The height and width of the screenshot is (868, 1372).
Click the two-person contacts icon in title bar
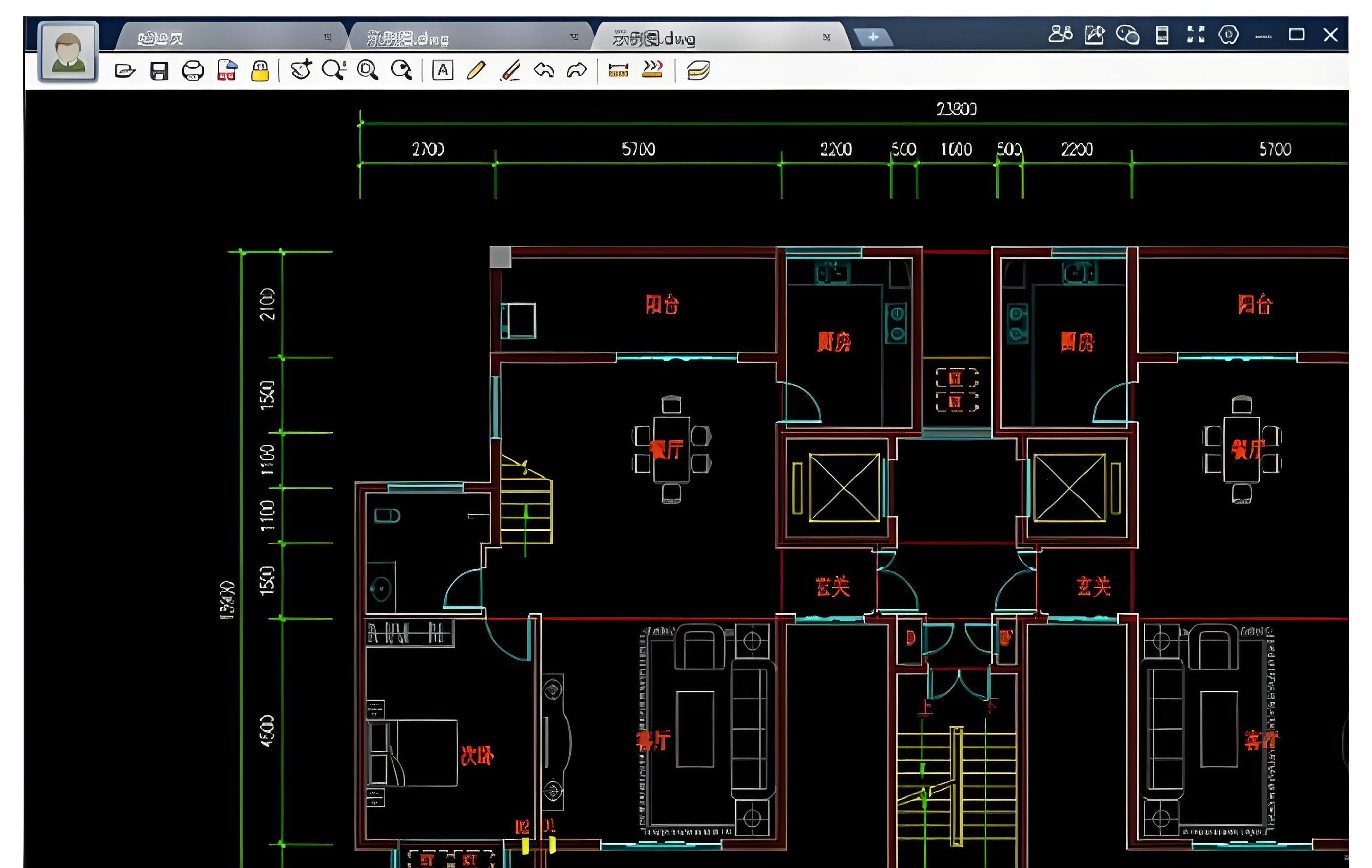pyautogui.click(x=1060, y=34)
